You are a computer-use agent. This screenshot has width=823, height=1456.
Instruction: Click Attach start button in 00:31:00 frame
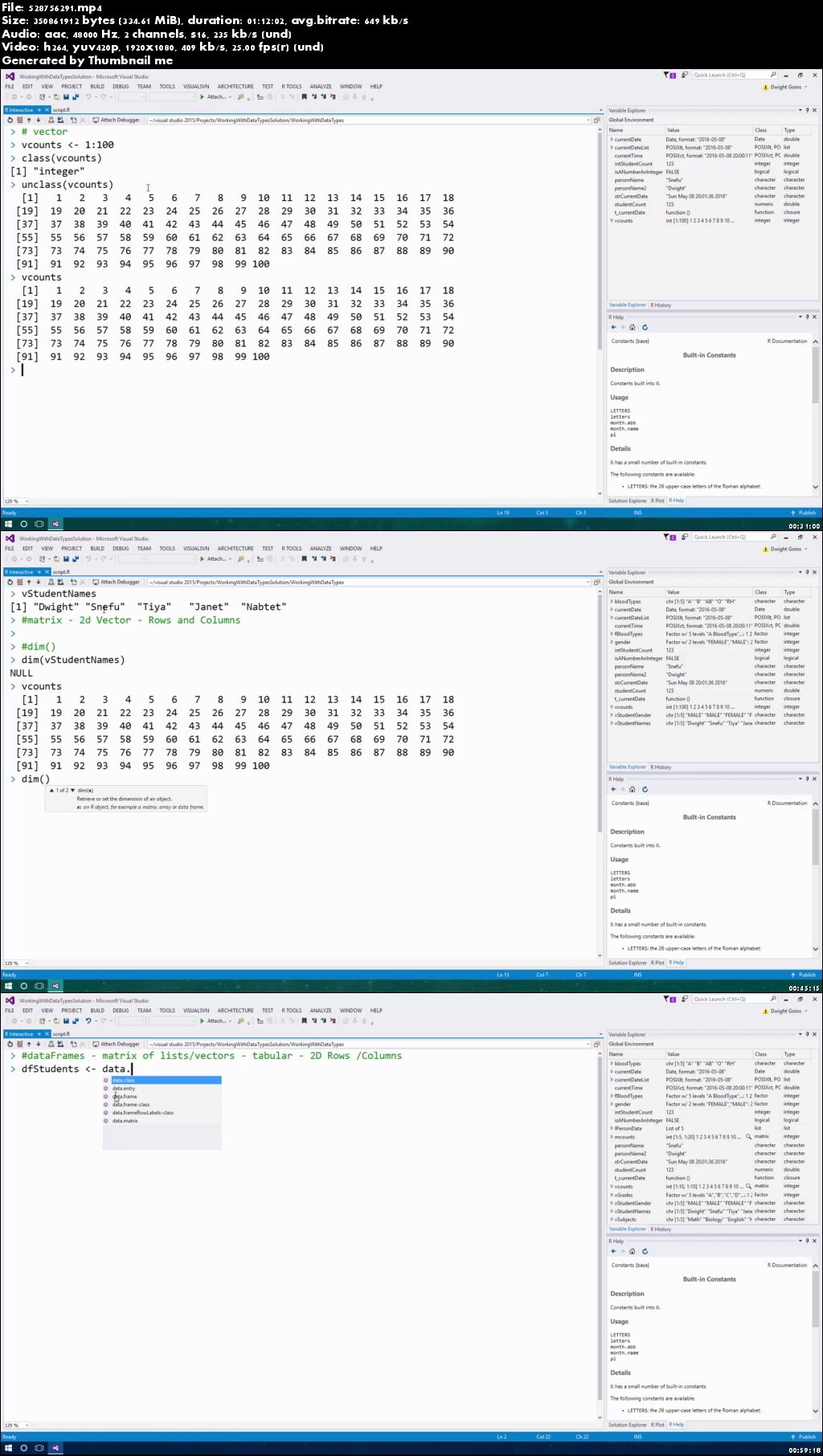pyautogui.click(x=213, y=97)
